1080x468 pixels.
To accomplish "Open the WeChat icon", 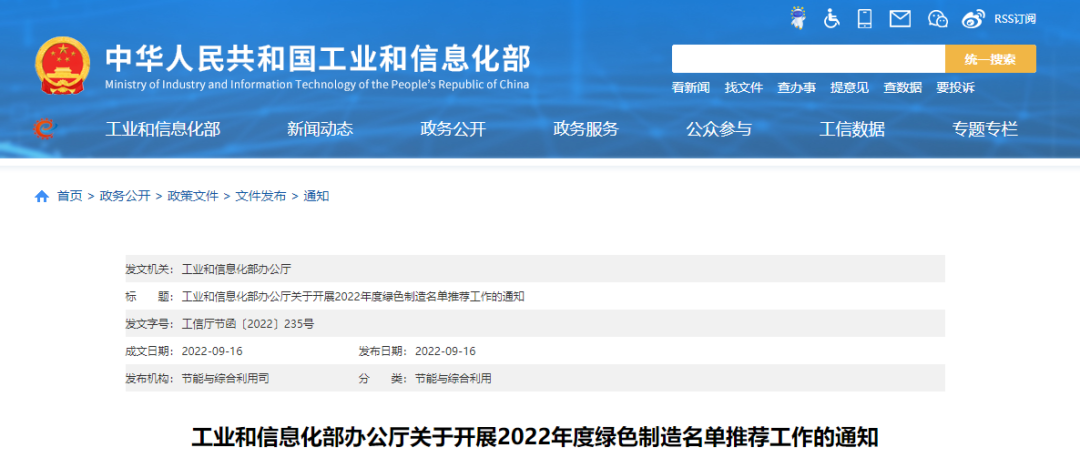I will pyautogui.click(x=937, y=18).
